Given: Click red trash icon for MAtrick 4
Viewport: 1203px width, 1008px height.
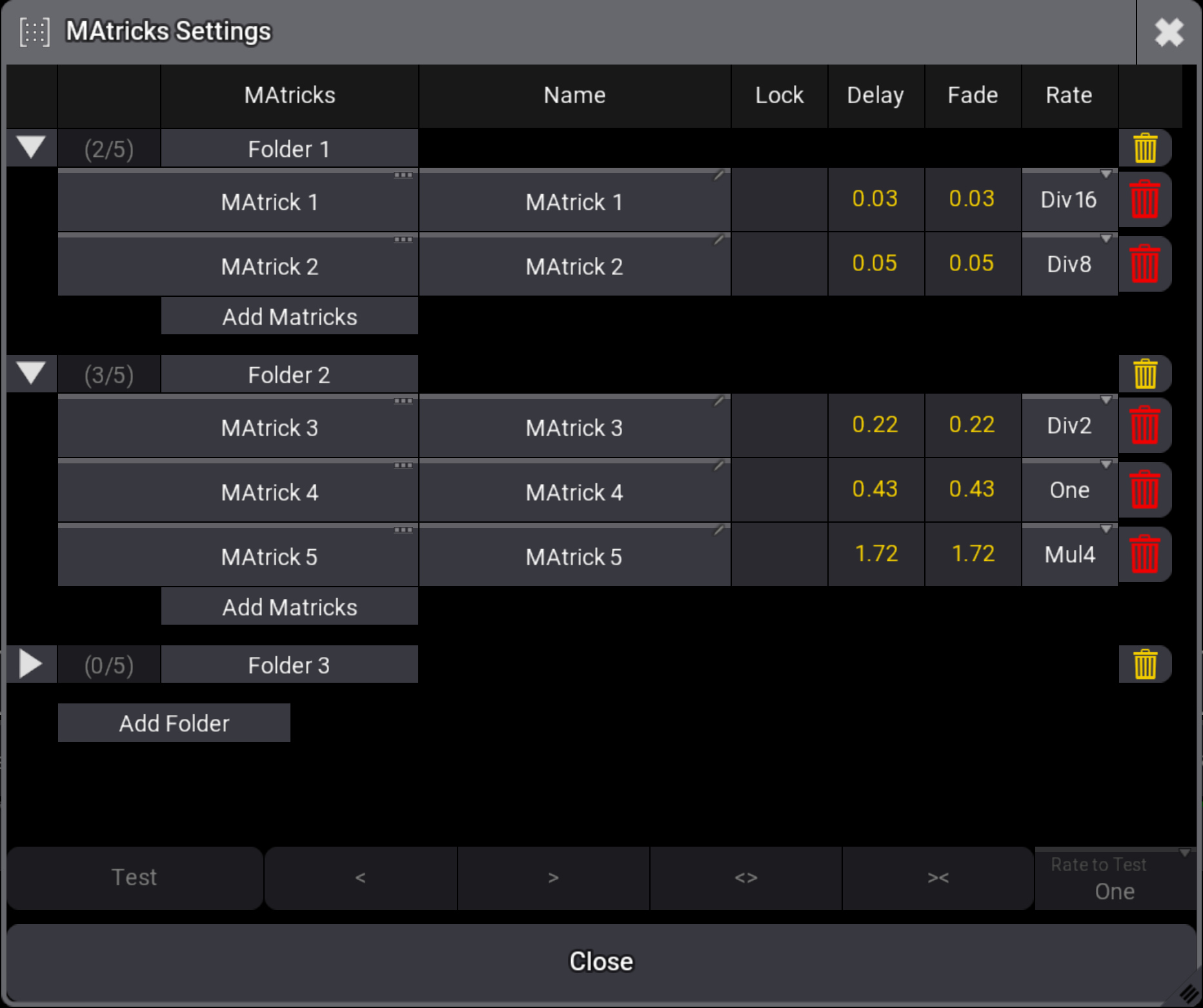Looking at the screenshot, I should click(1145, 490).
